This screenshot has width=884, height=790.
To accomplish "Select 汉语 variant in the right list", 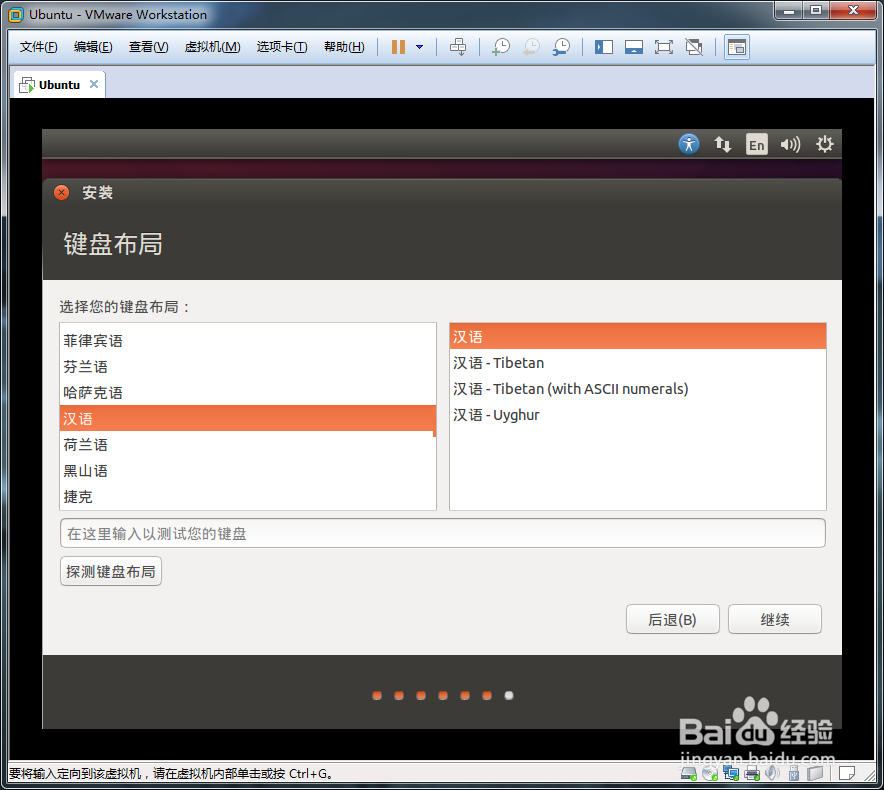I will pos(638,337).
